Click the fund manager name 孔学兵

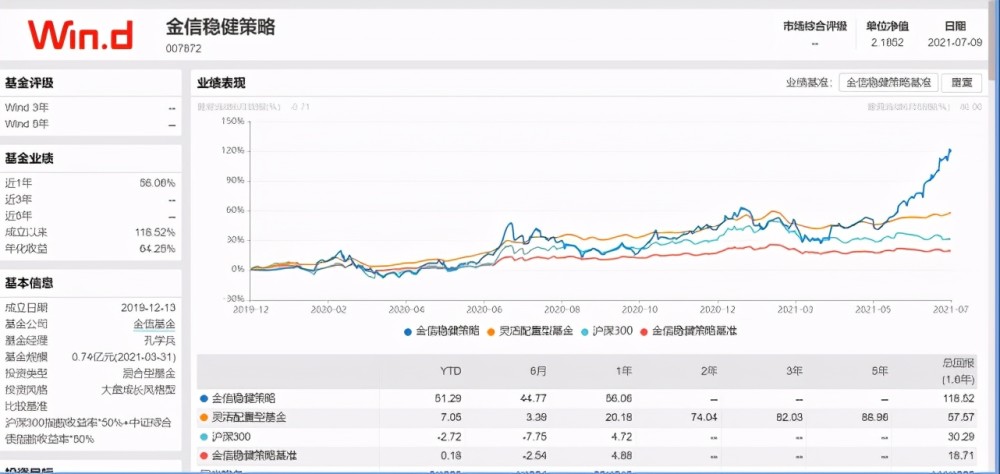click(161, 341)
